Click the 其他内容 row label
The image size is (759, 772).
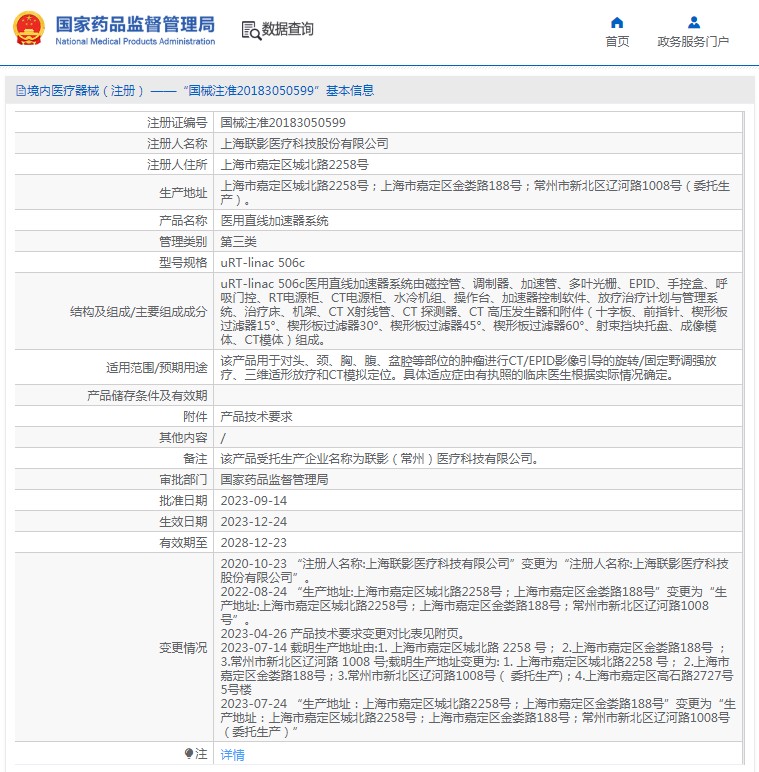tap(183, 438)
